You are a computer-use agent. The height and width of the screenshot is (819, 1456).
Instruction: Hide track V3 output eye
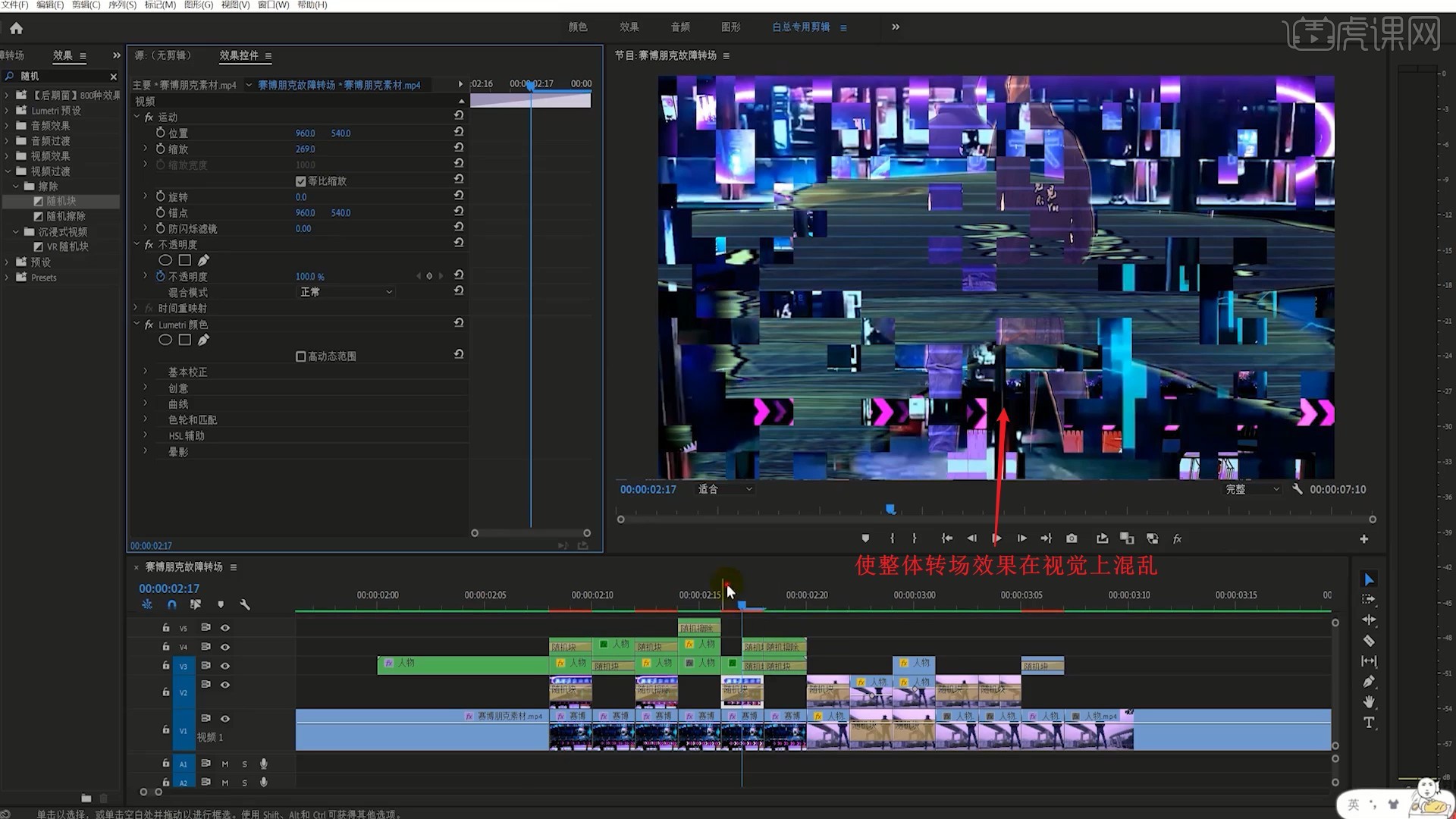tap(225, 666)
